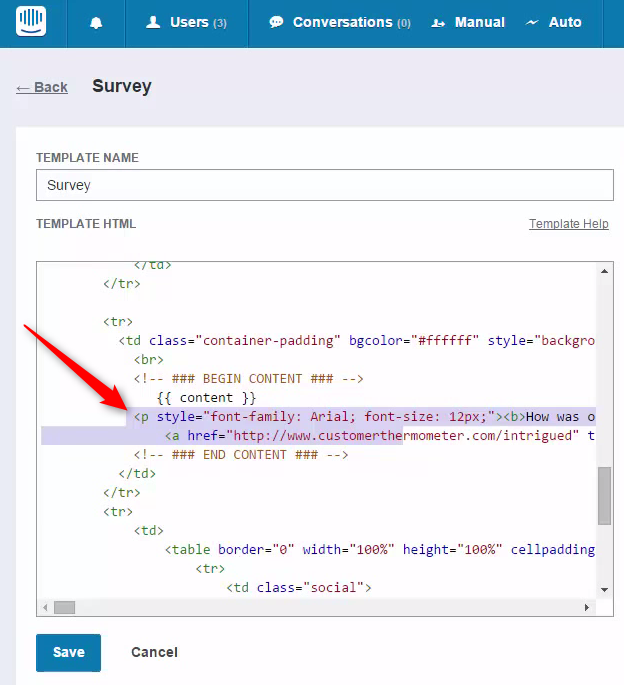Click the Conversations speech bubble icon
Screen dimensions: 624x685
[276, 22]
